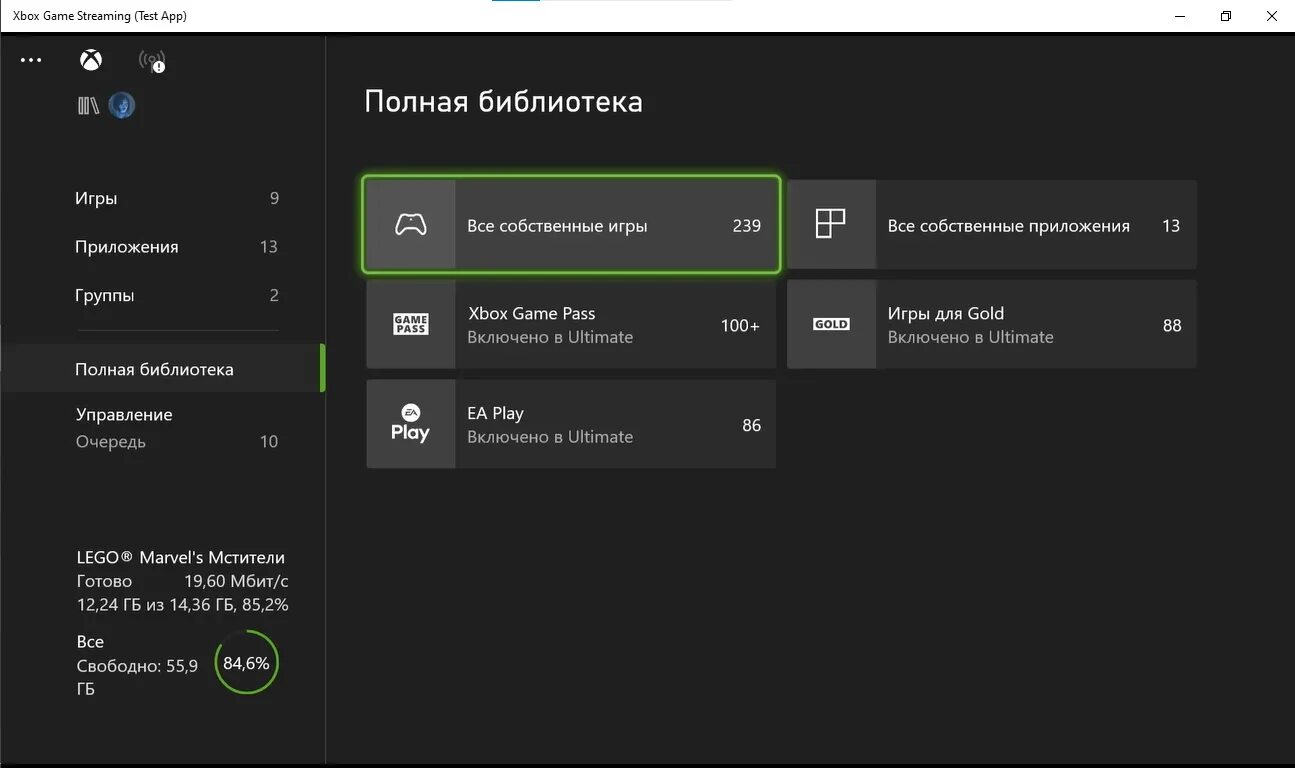Click the Полная библиотека page heading

pyautogui.click(x=503, y=101)
